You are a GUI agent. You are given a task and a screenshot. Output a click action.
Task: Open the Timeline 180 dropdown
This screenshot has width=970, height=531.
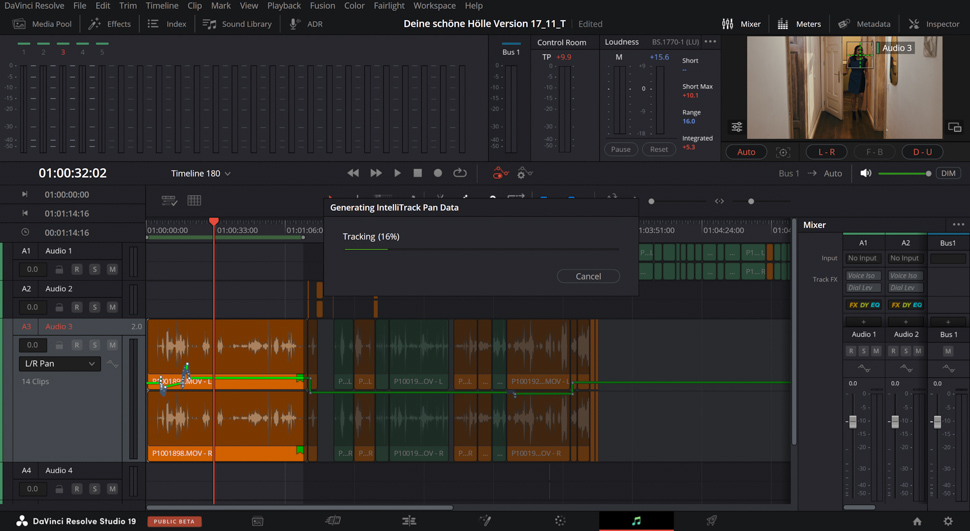(x=200, y=173)
